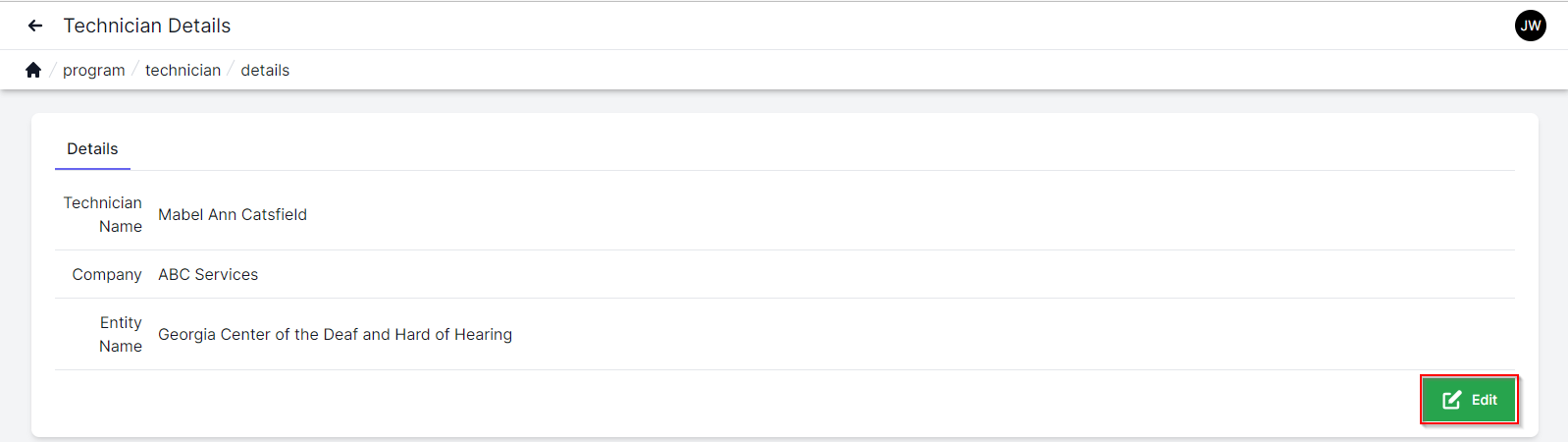Screen dimensions: 1568x442
Task: Click the pencil icon on the Edit button
Action: tap(1451, 400)
